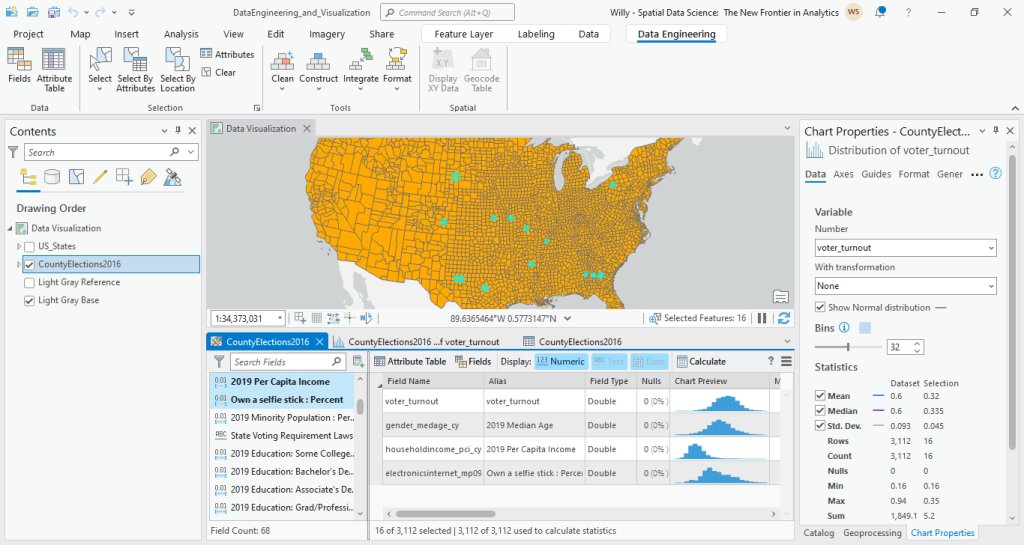Toggle Mean statistic checkbox
Screen dimensions: 1024x545
[820, 396]
